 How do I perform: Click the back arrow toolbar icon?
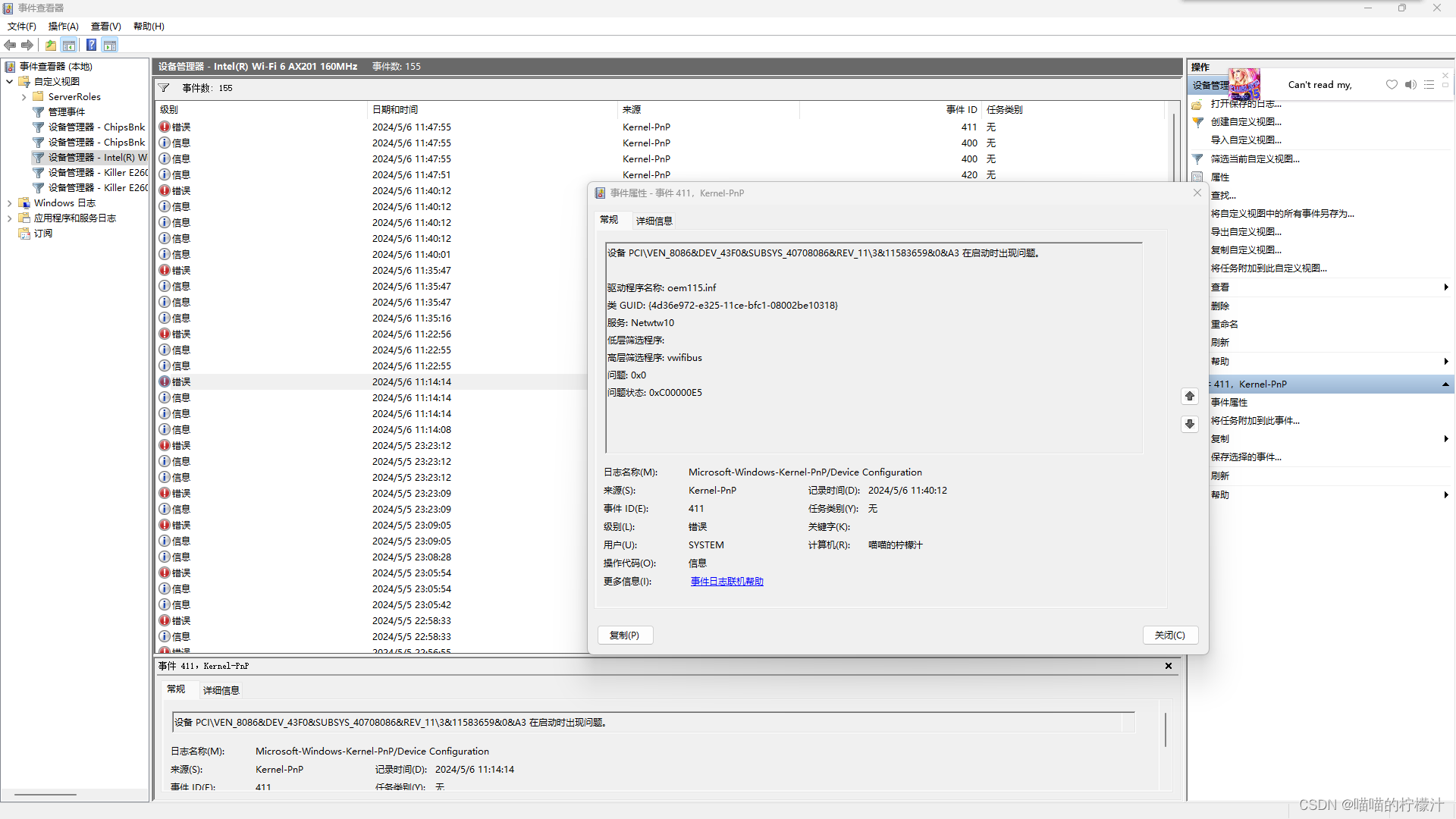click(x=10, y=45)
